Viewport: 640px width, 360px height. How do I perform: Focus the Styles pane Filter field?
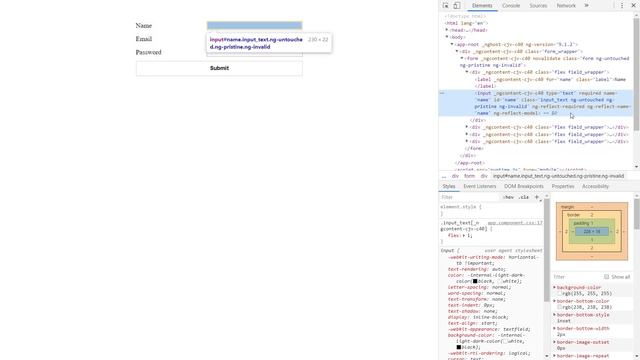point(469,197)
